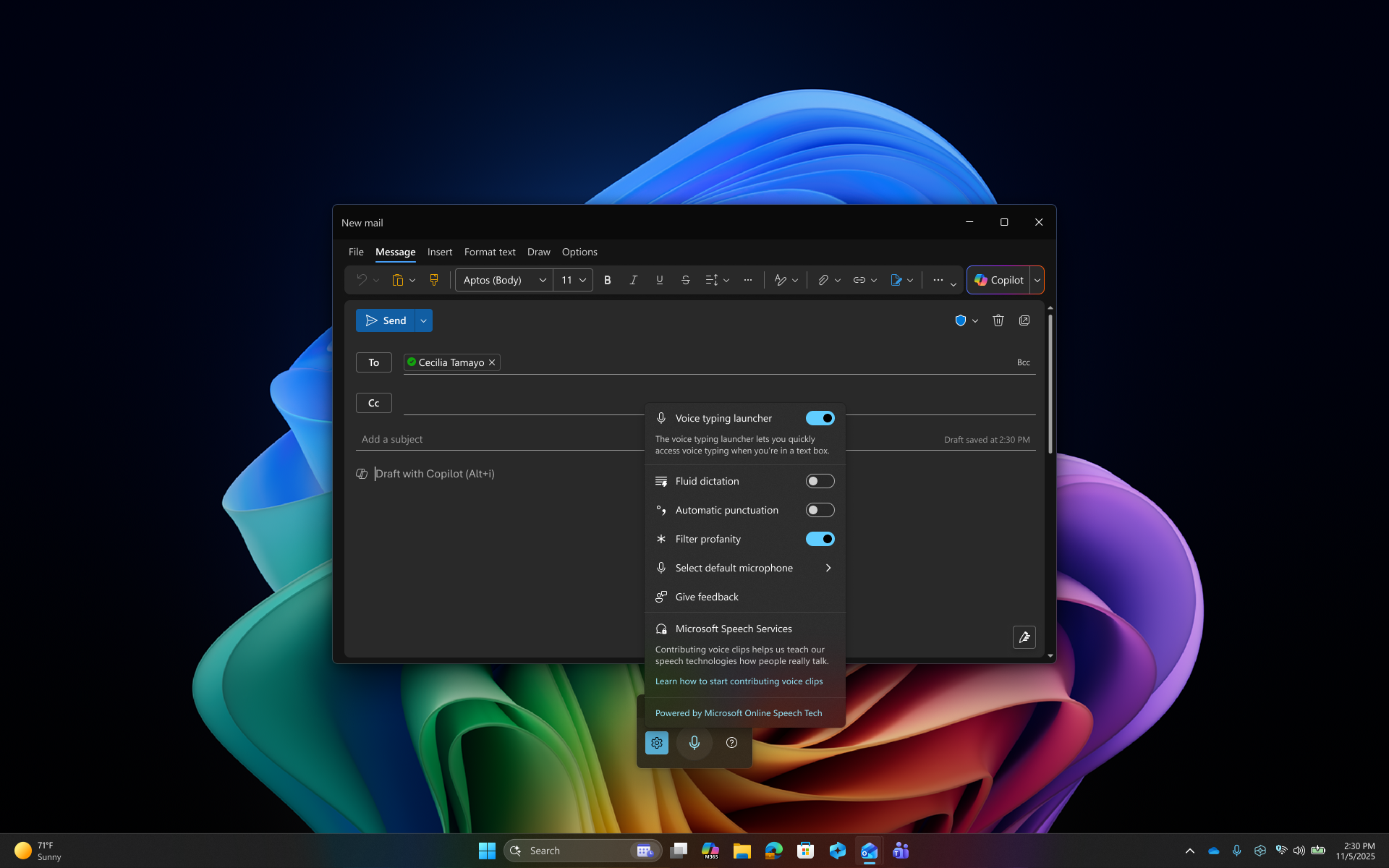Turn on Automatic punctuation
This screenshot has height=868, width=1389.
click(820, 510)
